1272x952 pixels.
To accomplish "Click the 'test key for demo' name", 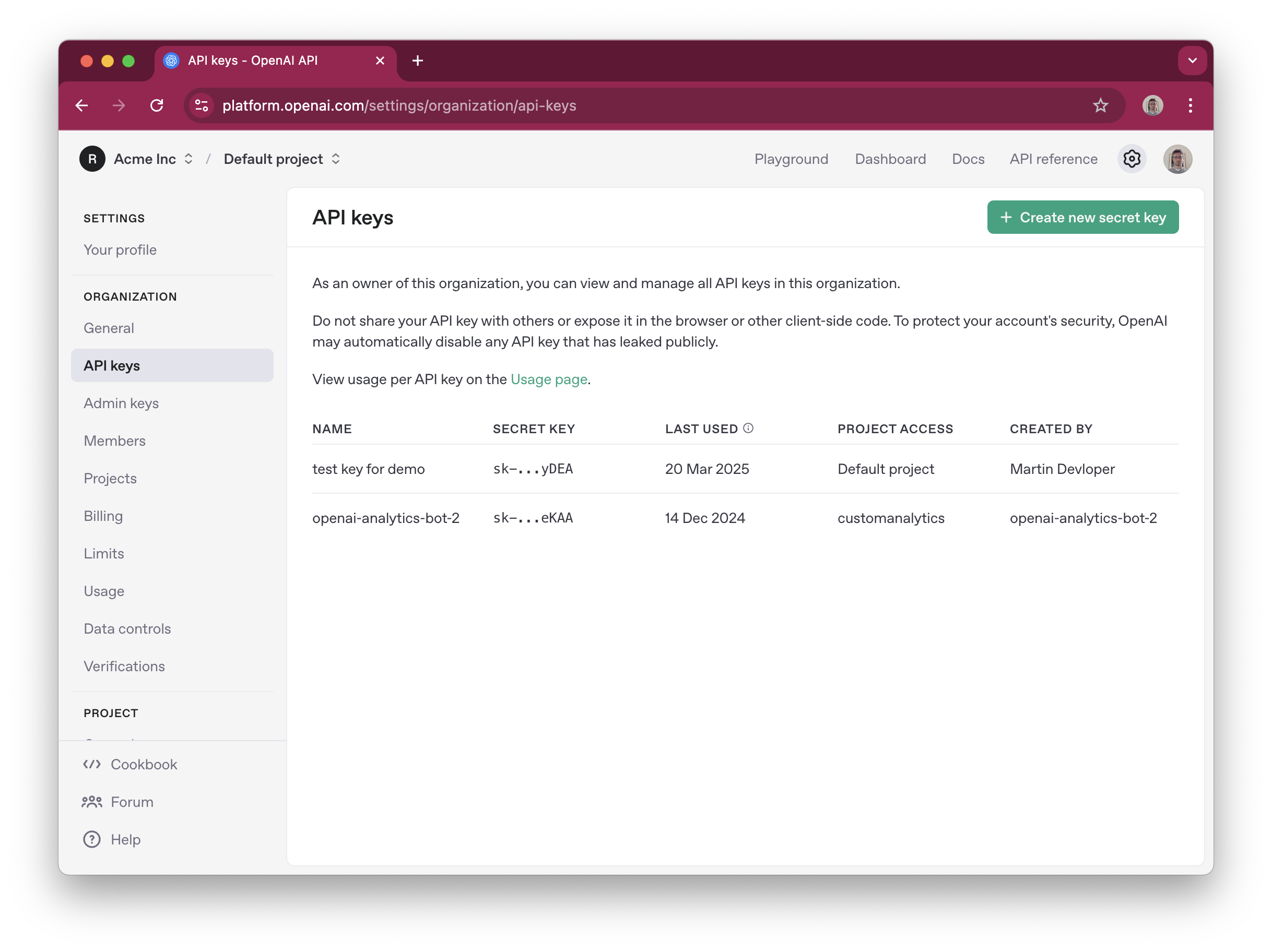I will point(369,469).
